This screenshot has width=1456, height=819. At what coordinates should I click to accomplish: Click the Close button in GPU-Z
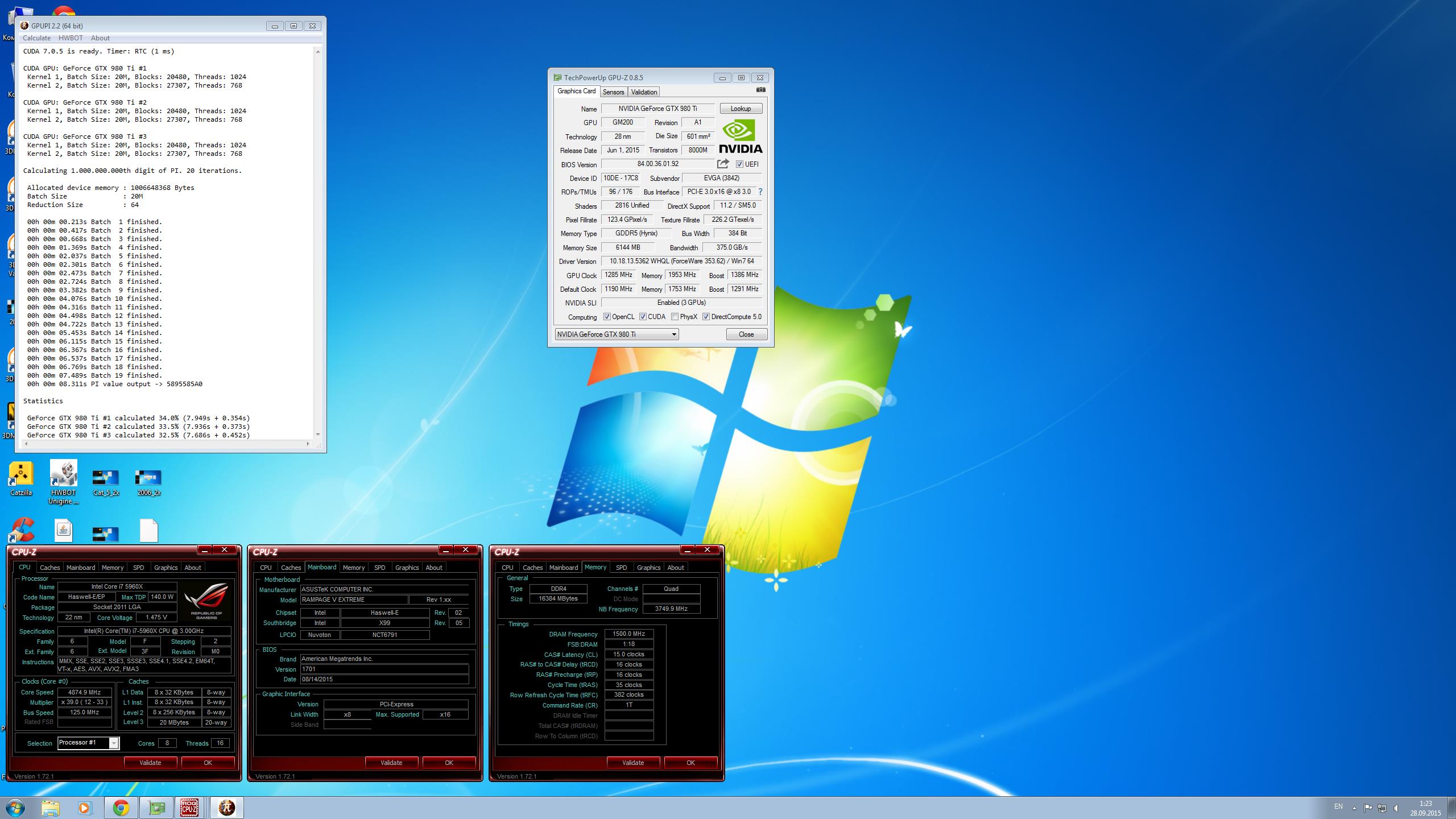tap(746, 334)
